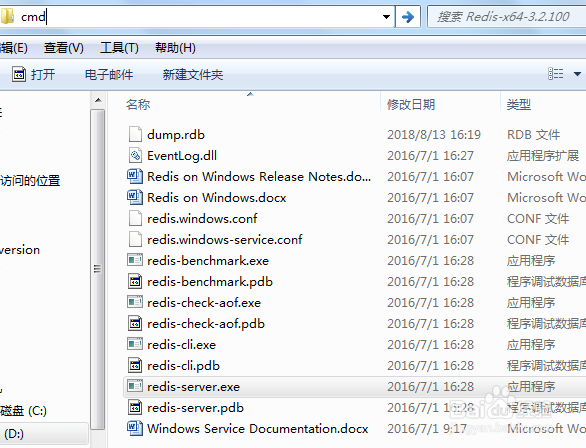
Task: Sort by the 类型 column header
Action: (519, 104)
